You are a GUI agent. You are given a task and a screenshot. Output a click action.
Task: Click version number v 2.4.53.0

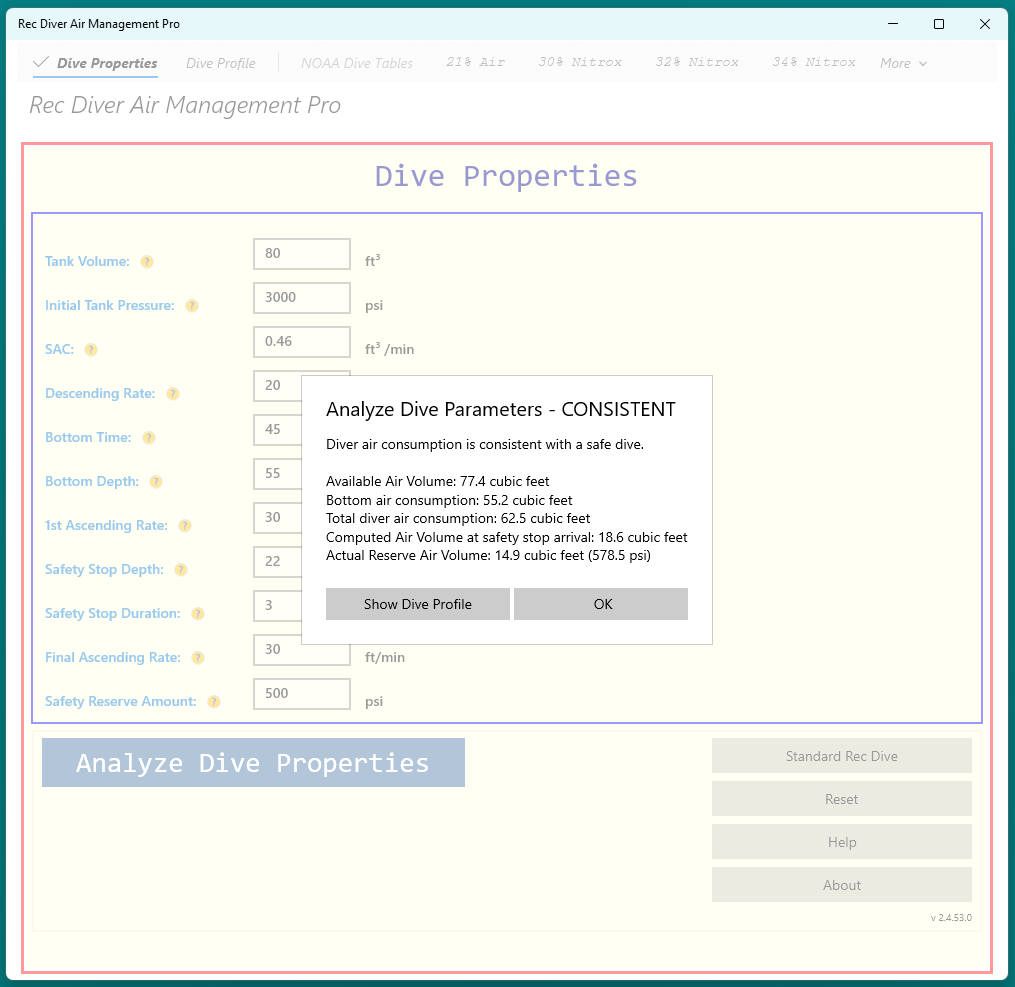click(x=951, y=918)
